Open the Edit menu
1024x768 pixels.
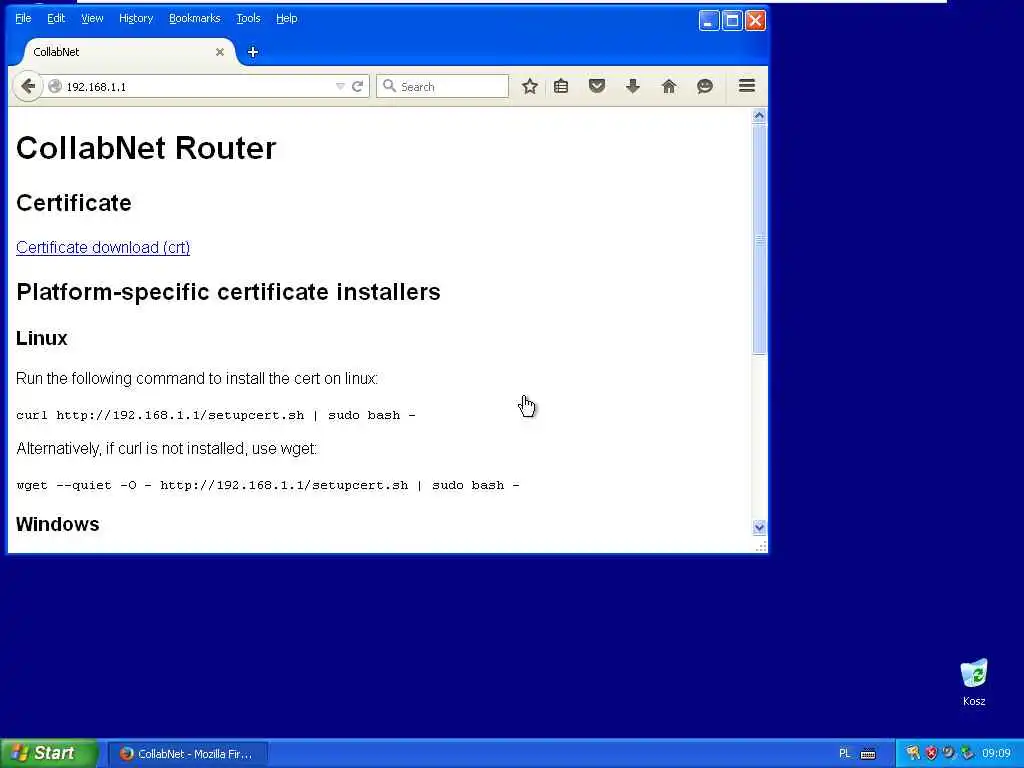click(56, 18)
